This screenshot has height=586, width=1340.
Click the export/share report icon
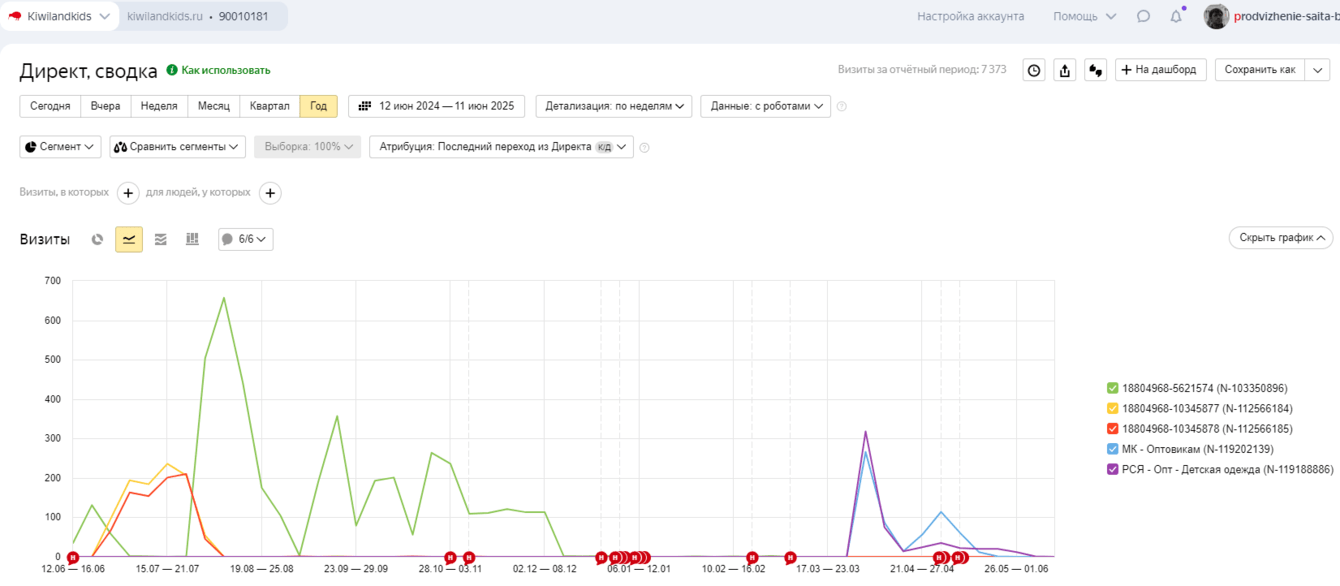point(1065,70)
